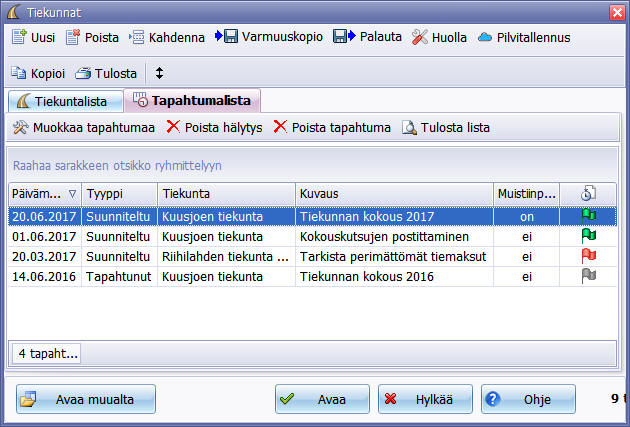The width and height of the screenshot is (630, 427).
Task: Select the date cell 20.03.2017
Action: (x=45, y=257)
